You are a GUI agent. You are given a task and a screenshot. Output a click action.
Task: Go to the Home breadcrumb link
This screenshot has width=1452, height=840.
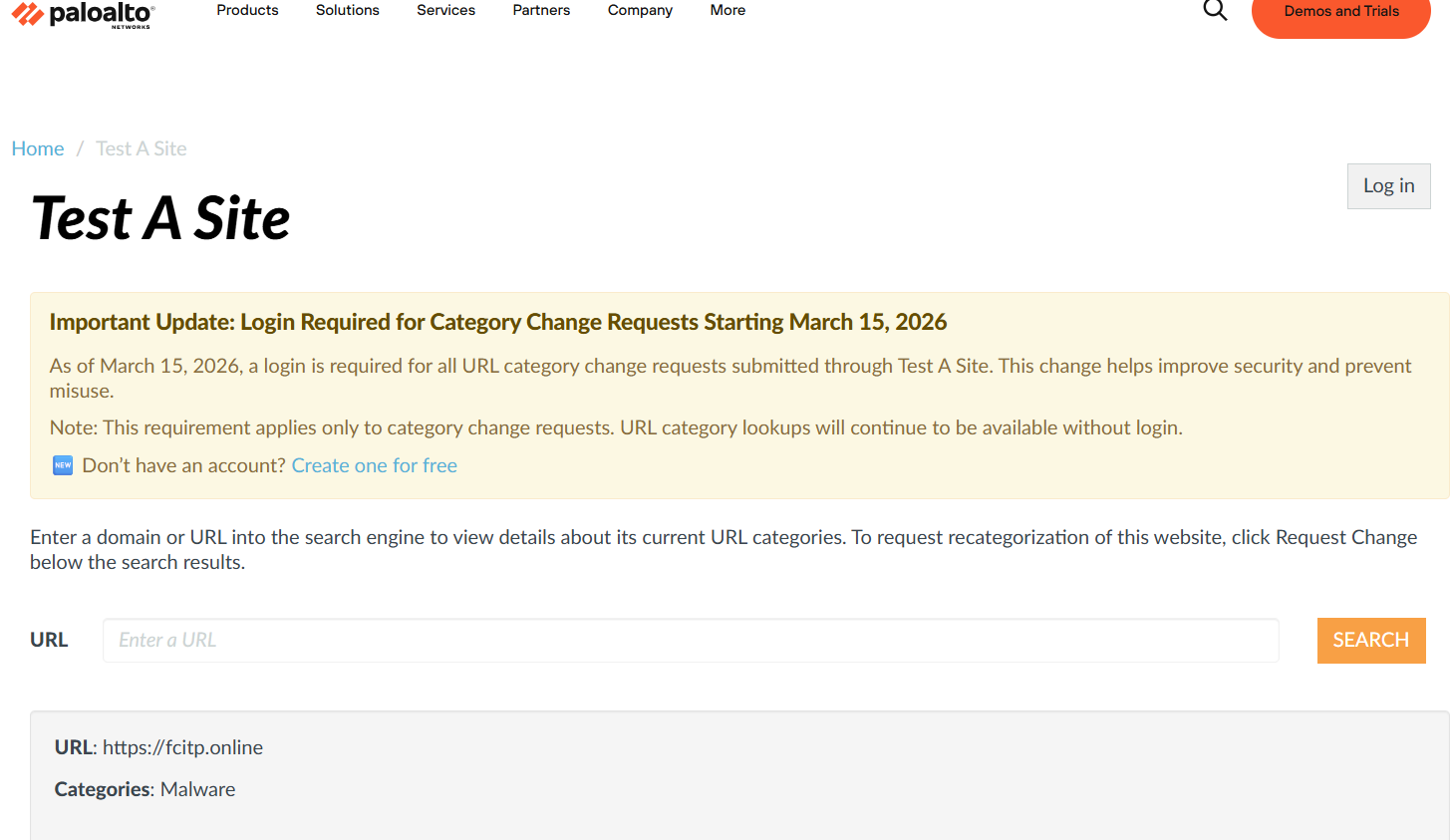38,148
